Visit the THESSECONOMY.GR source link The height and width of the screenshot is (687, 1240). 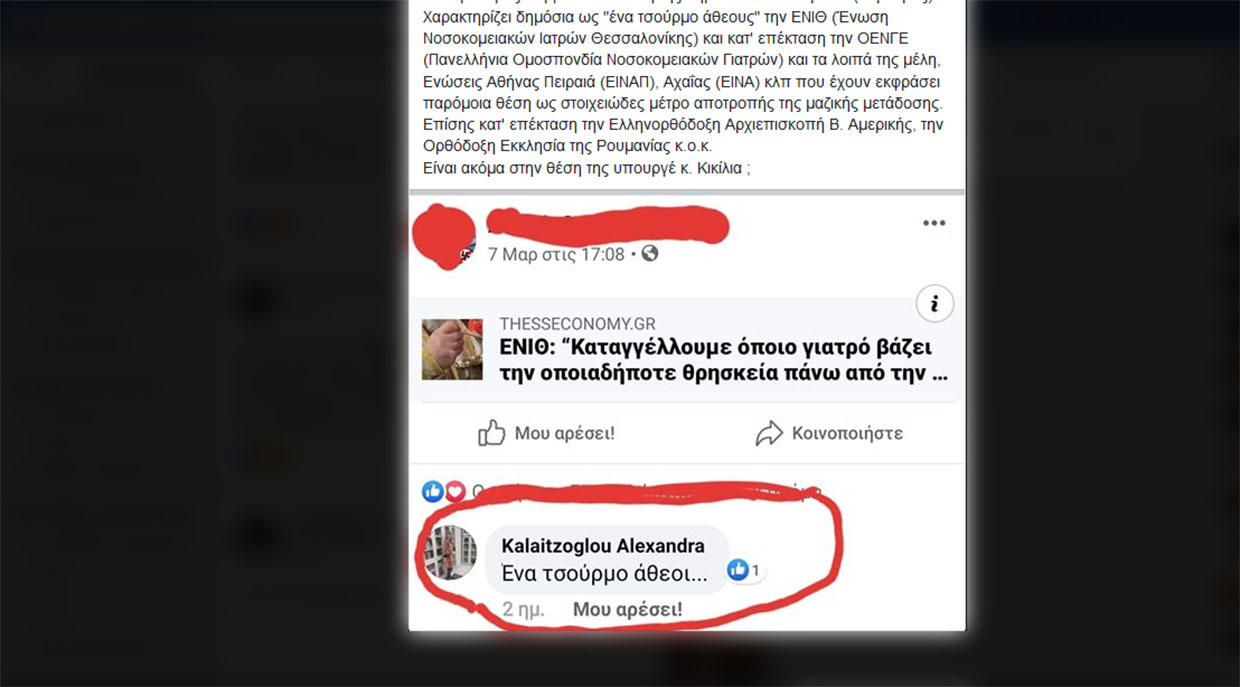coord(578,324)
